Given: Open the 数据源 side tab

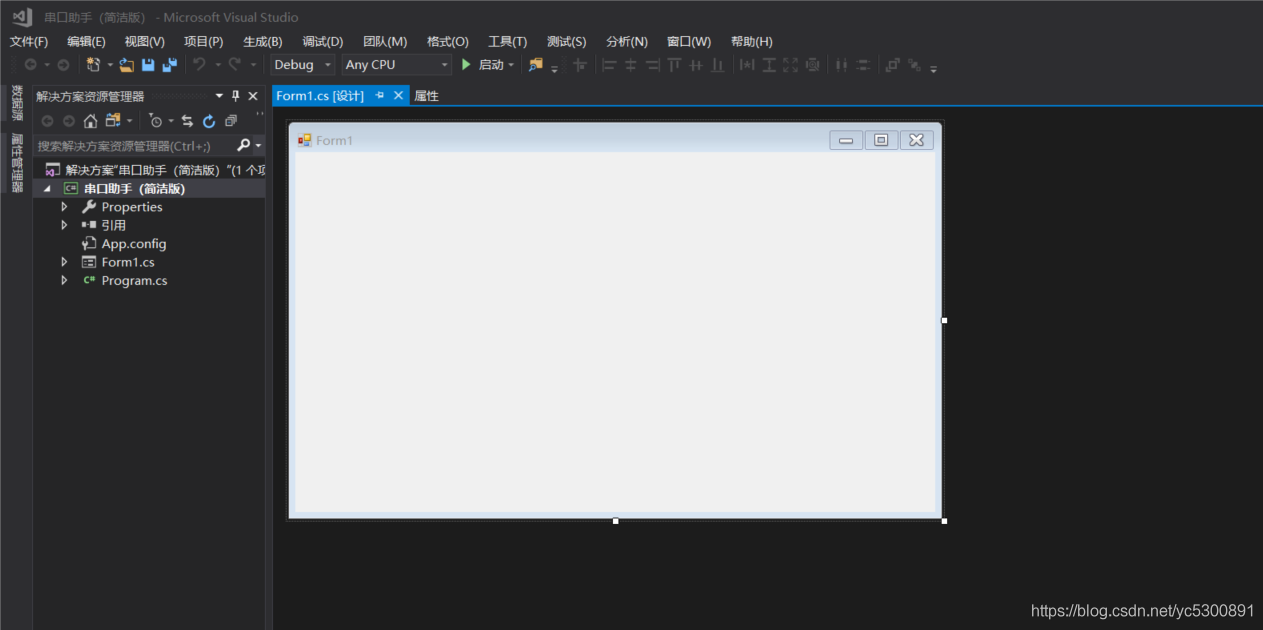Looking at the screenshot, I should click(x=16, y=103).
